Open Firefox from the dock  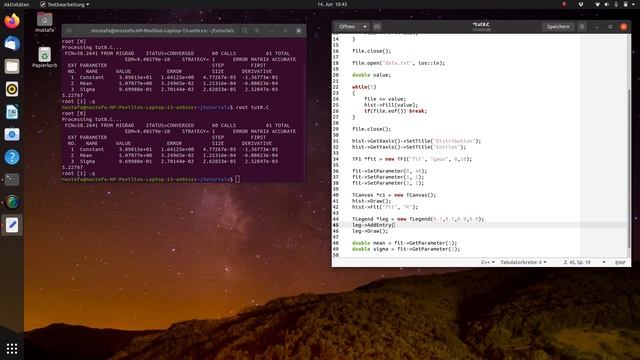pos(12,21)
